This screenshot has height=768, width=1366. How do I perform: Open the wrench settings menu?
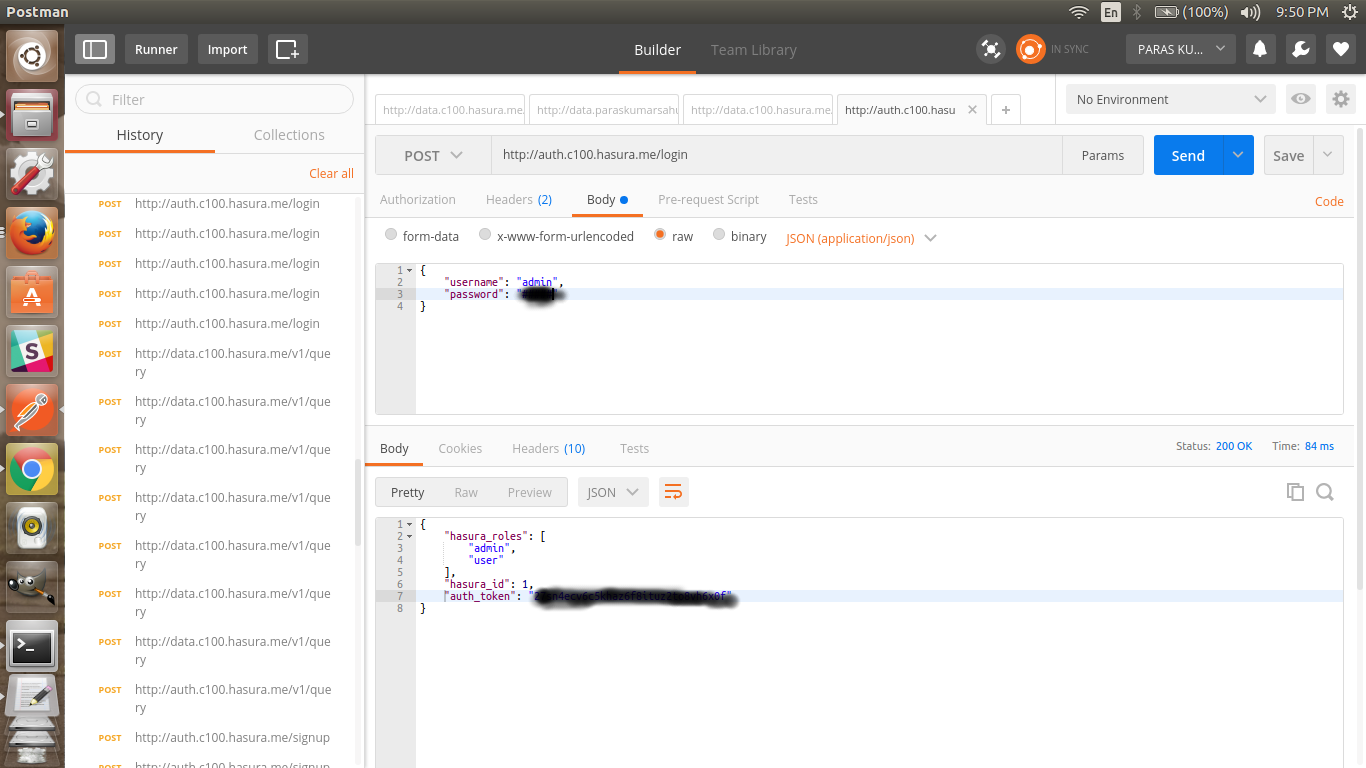pos(1300,49)
